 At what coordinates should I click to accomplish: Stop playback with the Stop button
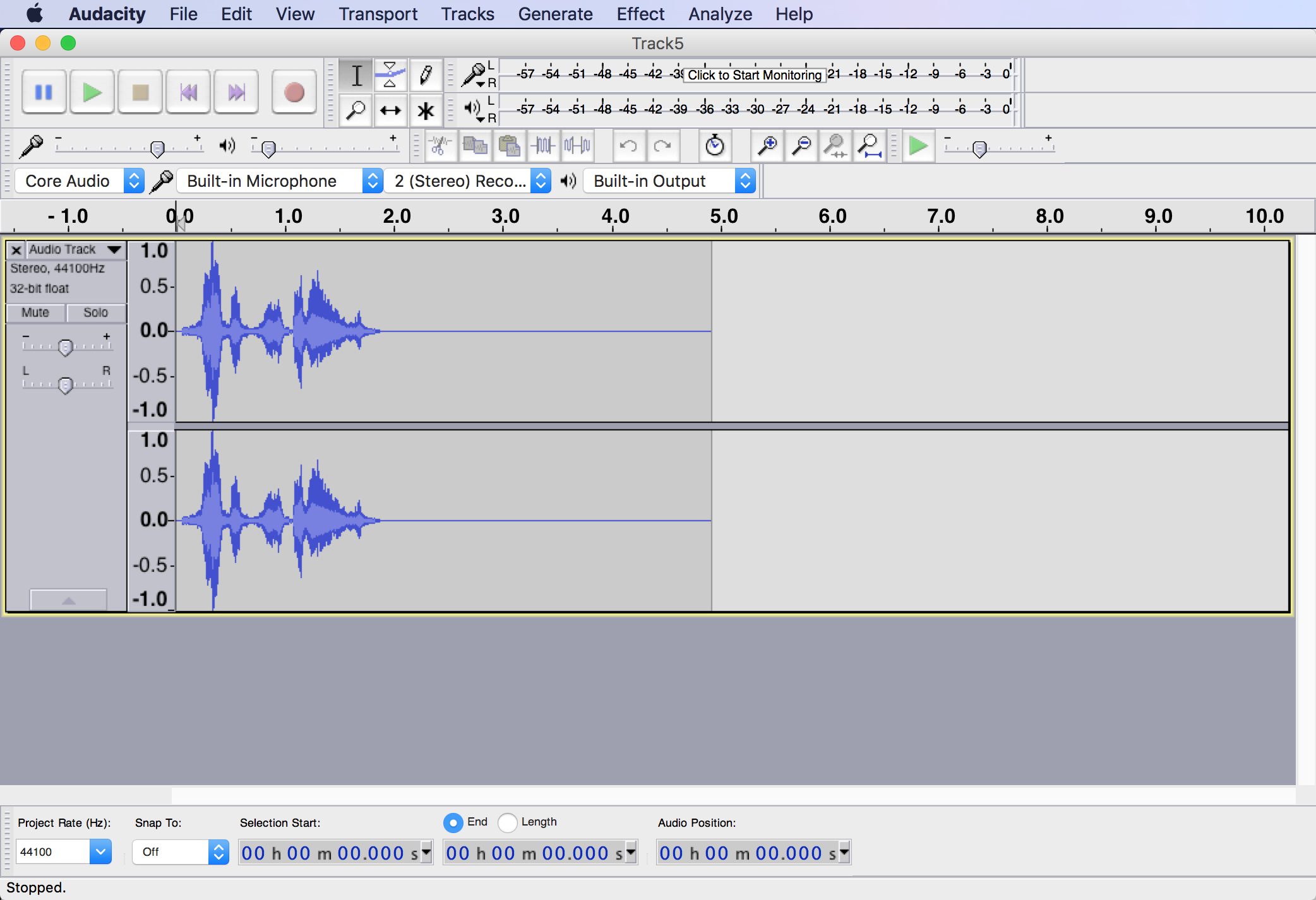(x=140, y=93)
